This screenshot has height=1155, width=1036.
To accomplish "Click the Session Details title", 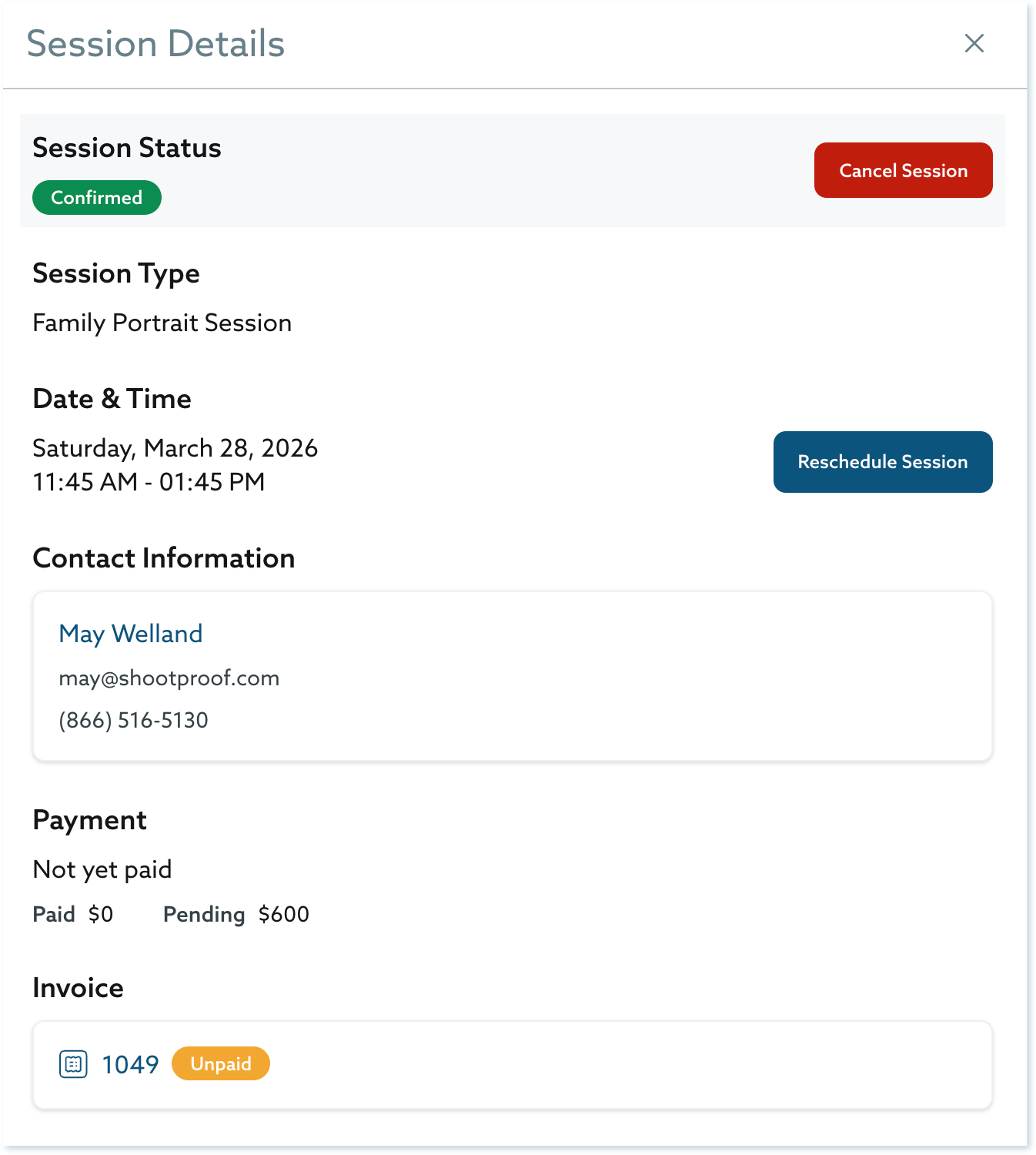I will [155, 44].
